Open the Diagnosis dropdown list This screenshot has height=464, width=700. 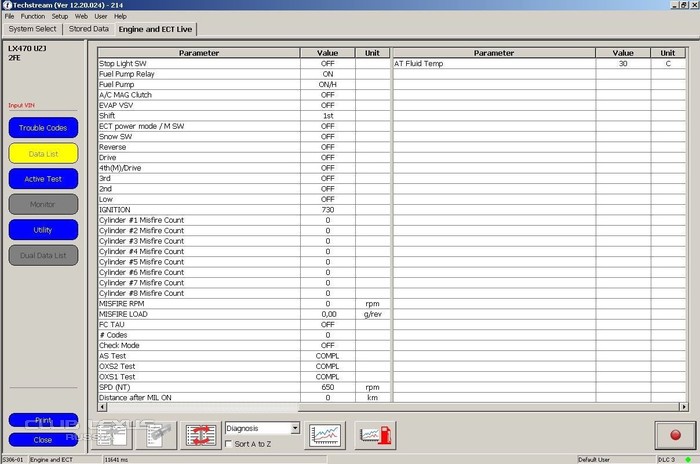pyautogui.click(x=294, y=428)
